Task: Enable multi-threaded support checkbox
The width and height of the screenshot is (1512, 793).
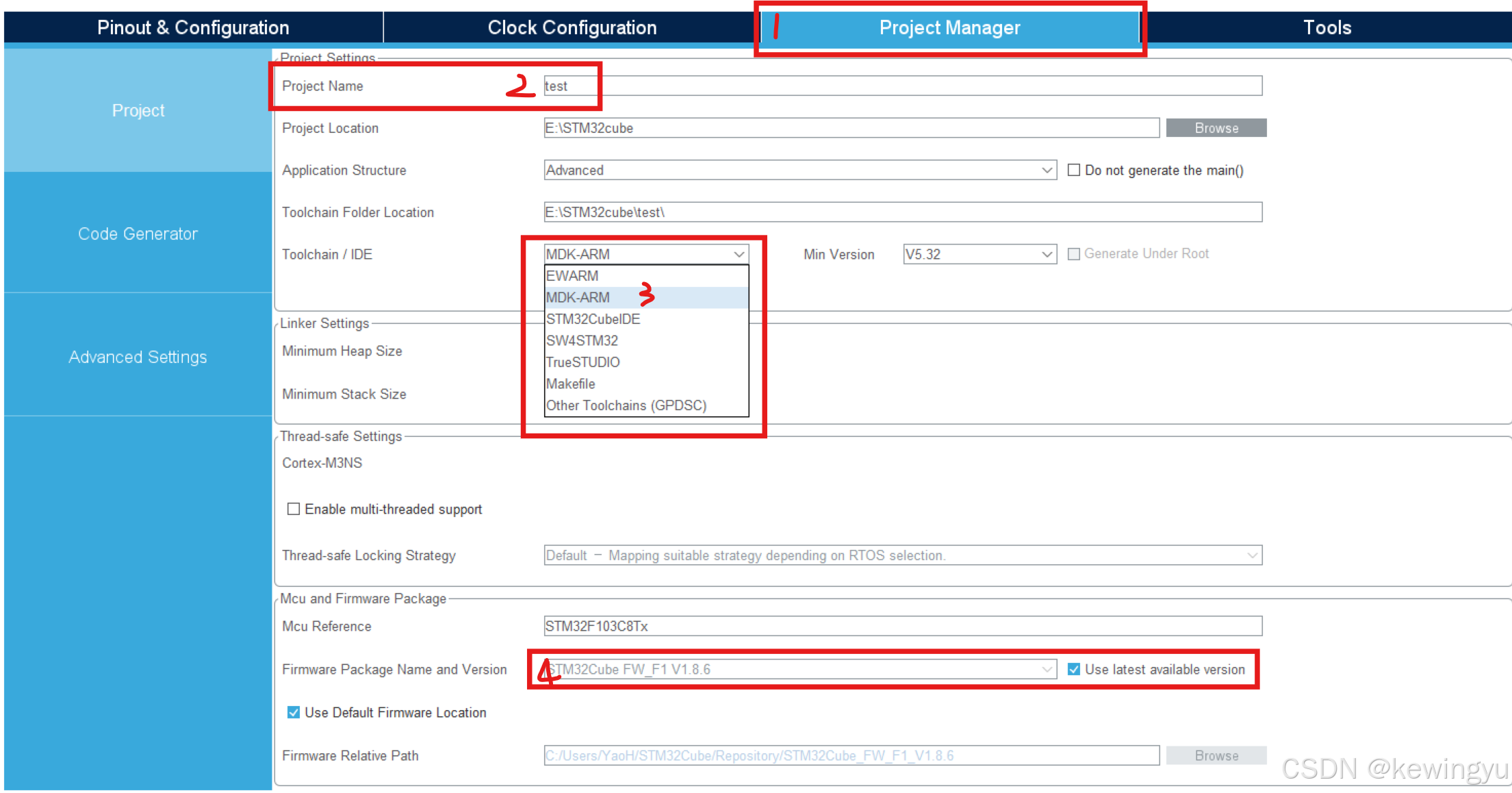Action: [x=294, y=509]
